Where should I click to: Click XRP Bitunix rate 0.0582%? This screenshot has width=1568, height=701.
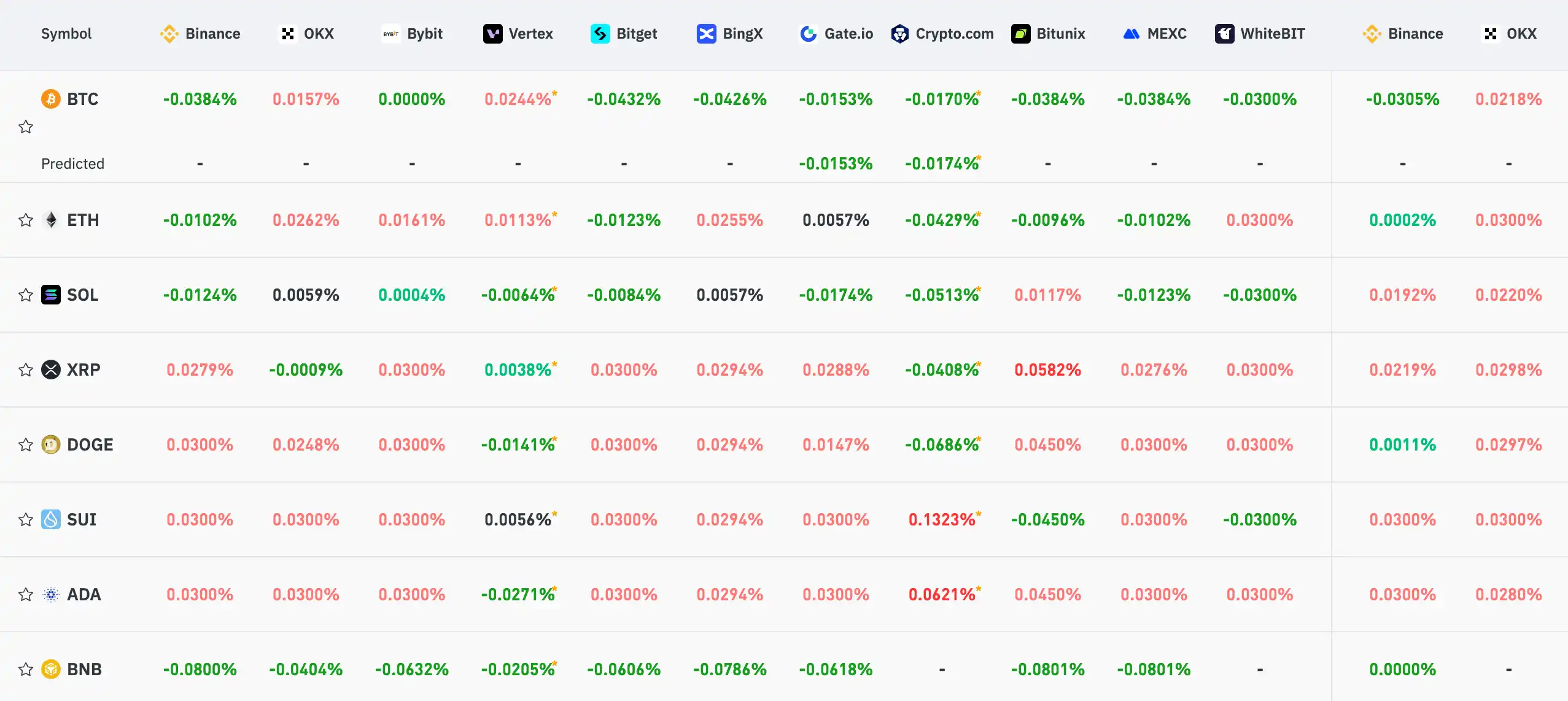pyautogui.click(x=1047, y=370)
